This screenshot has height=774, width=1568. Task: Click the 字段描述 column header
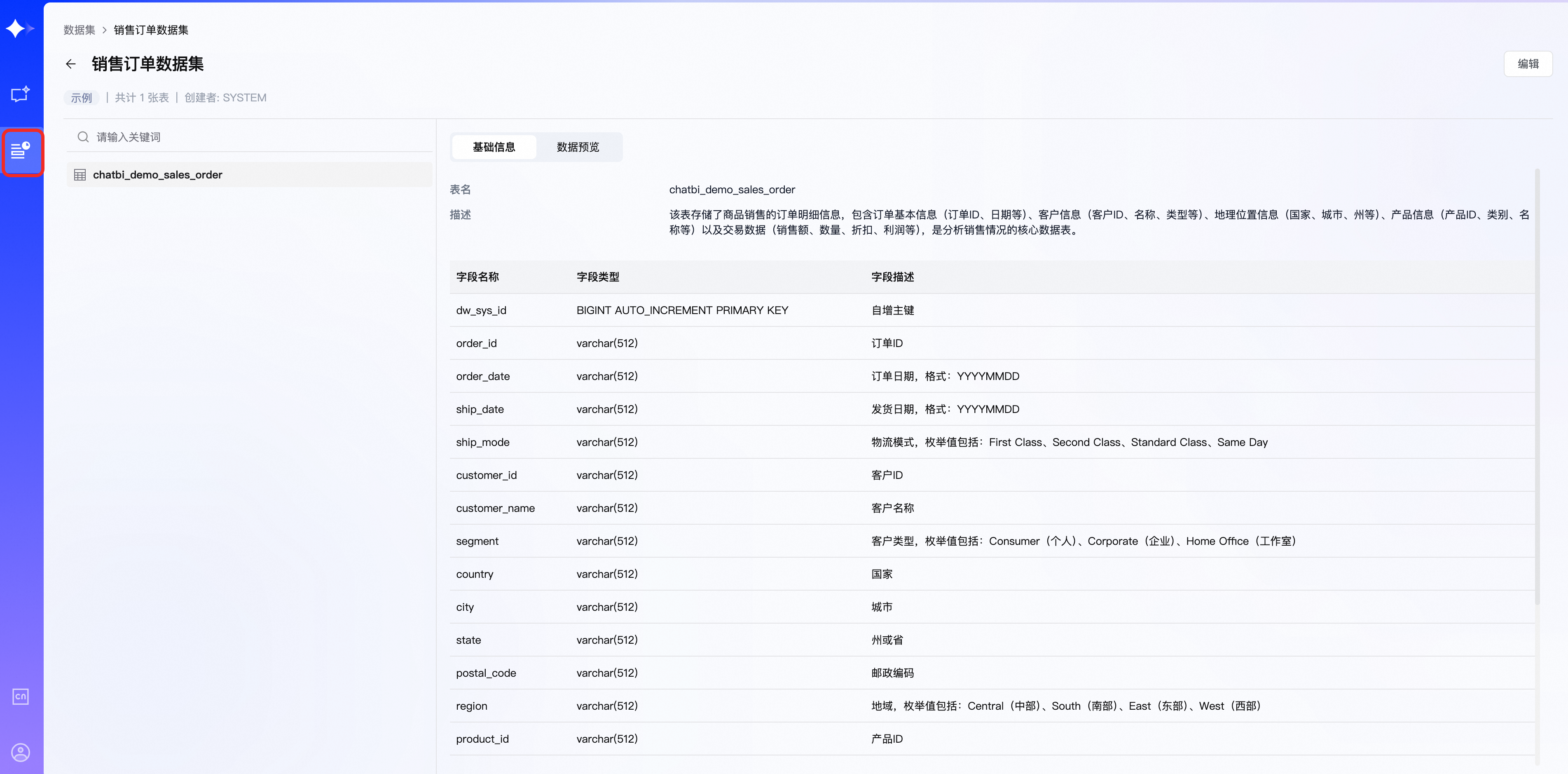click(x=892, y=277)
